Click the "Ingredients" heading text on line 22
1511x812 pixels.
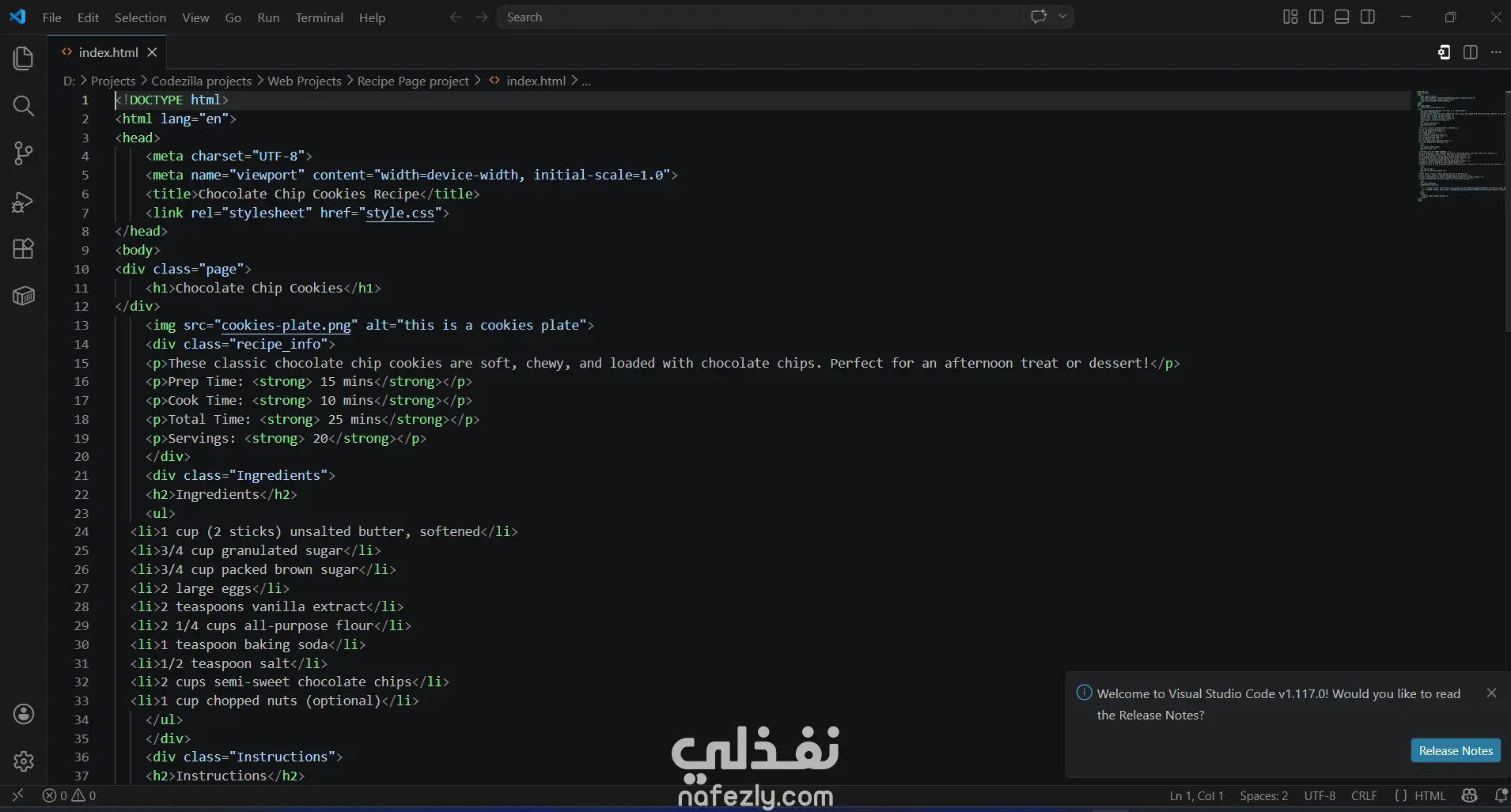click(x=218, y=494)
